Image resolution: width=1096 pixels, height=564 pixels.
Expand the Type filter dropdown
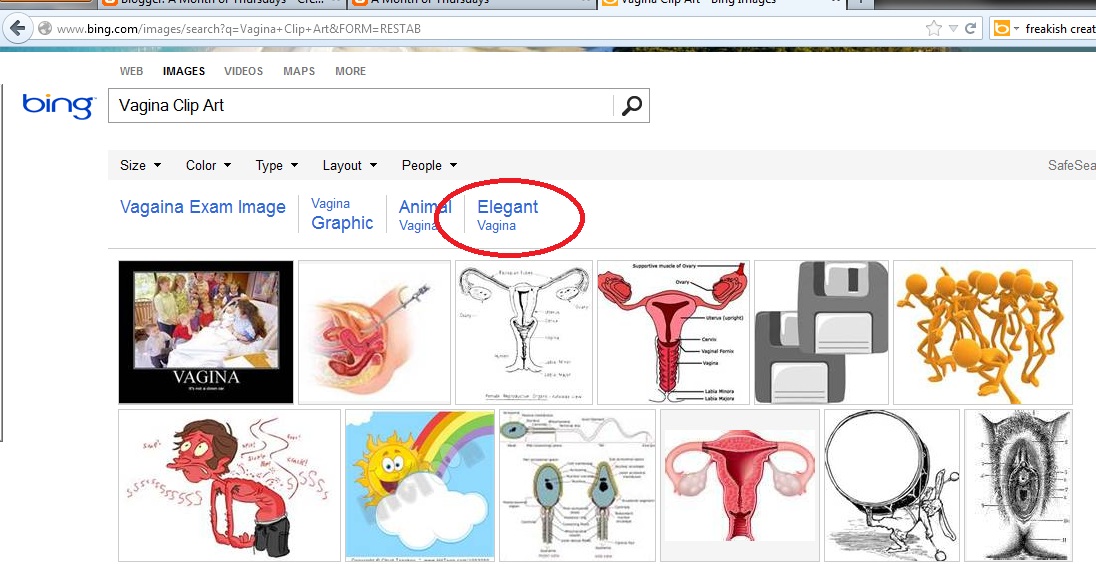tap(277, 166)
